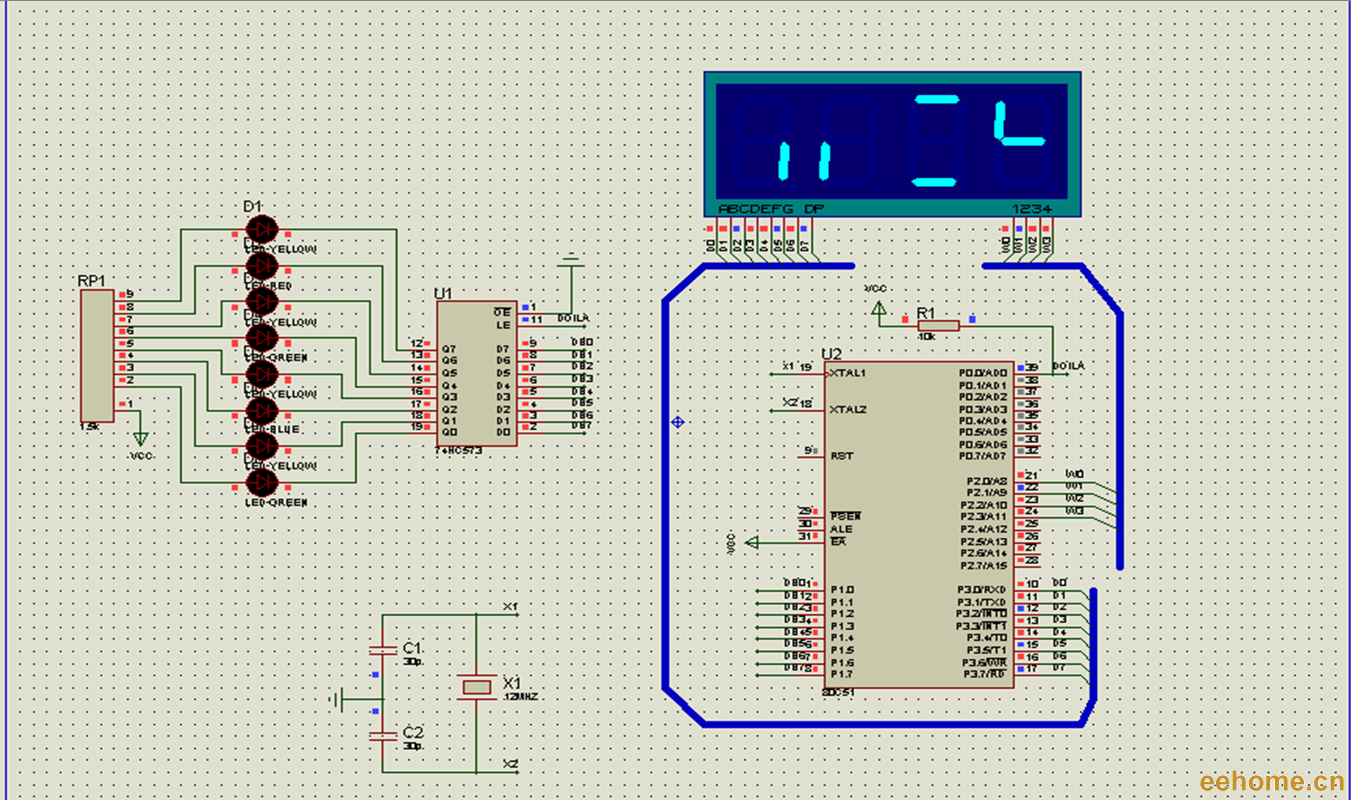Click the C1 capacitor reference label
The image size is (1351, 800).
coord(412,648)
